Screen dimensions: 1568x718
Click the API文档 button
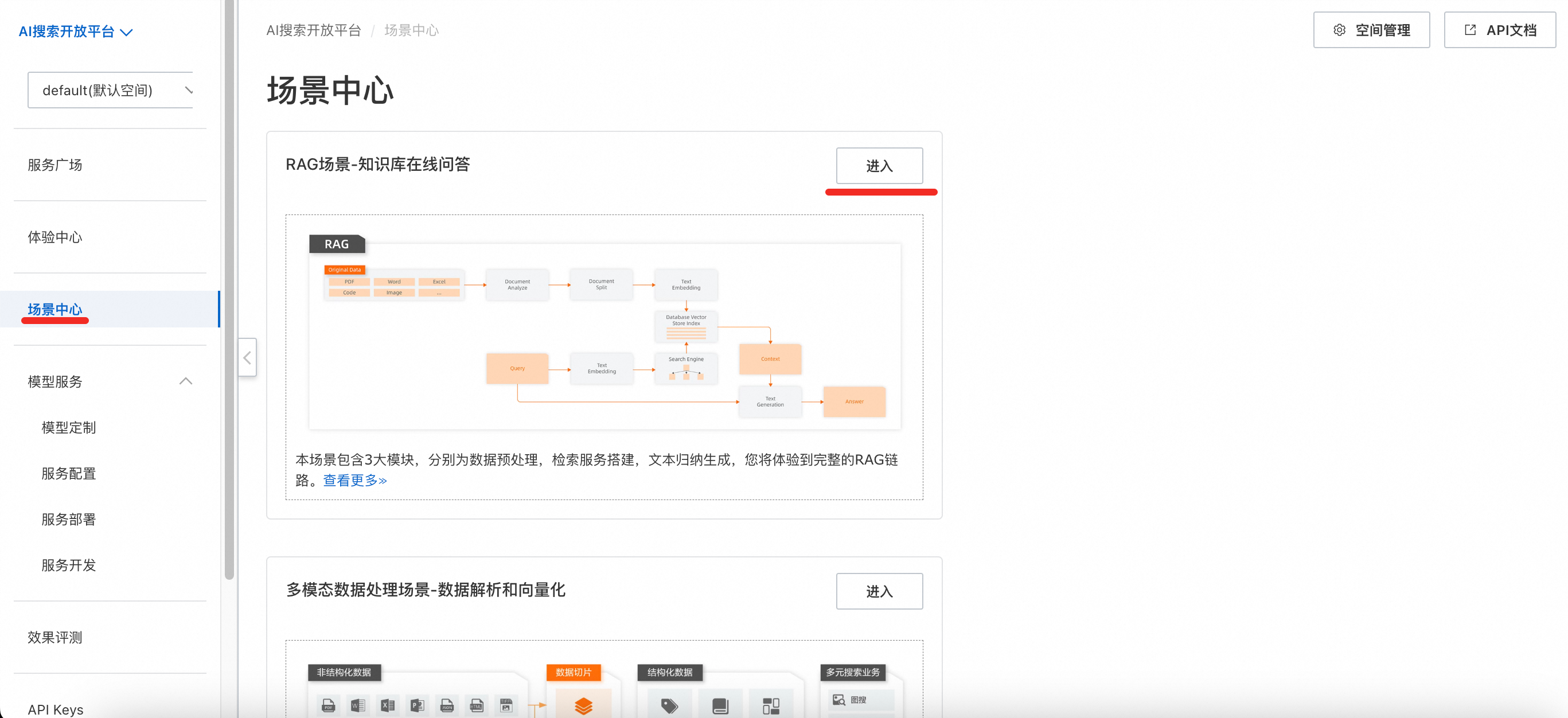coord(1500,30)
